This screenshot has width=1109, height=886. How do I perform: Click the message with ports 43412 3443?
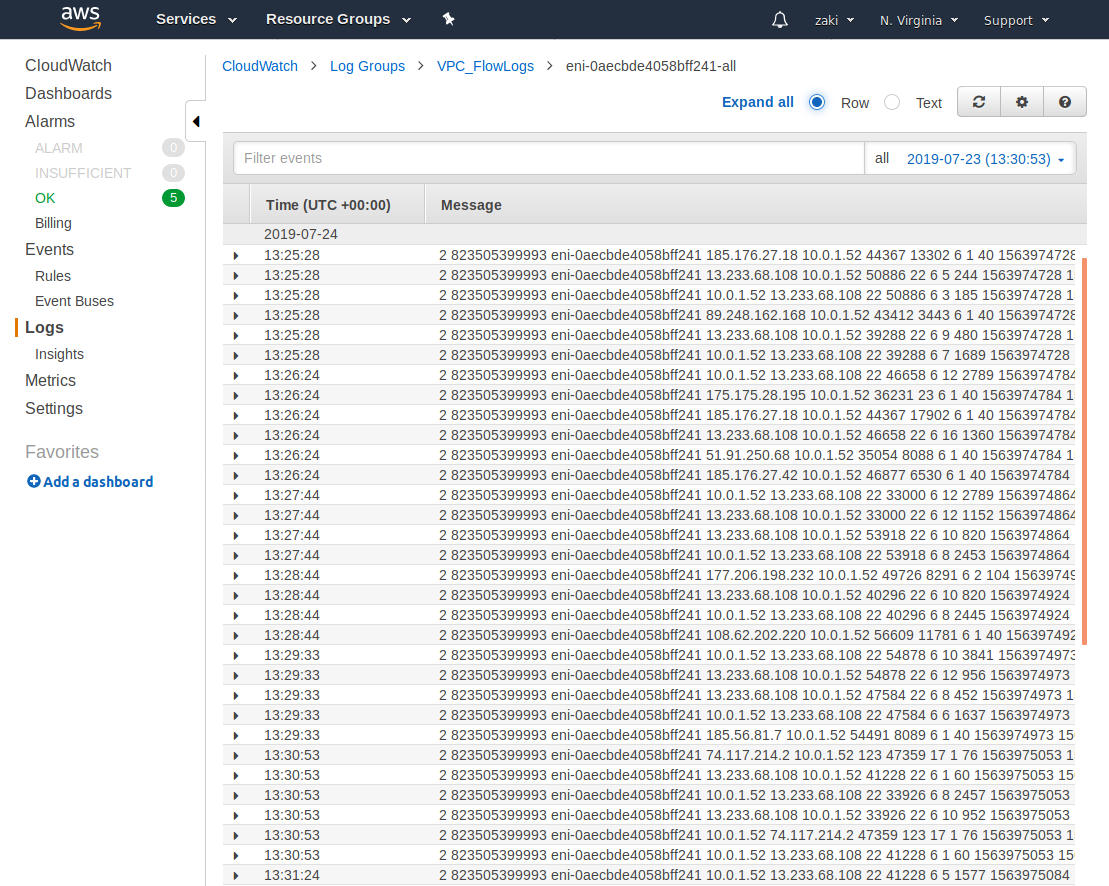tap(757, 315)
